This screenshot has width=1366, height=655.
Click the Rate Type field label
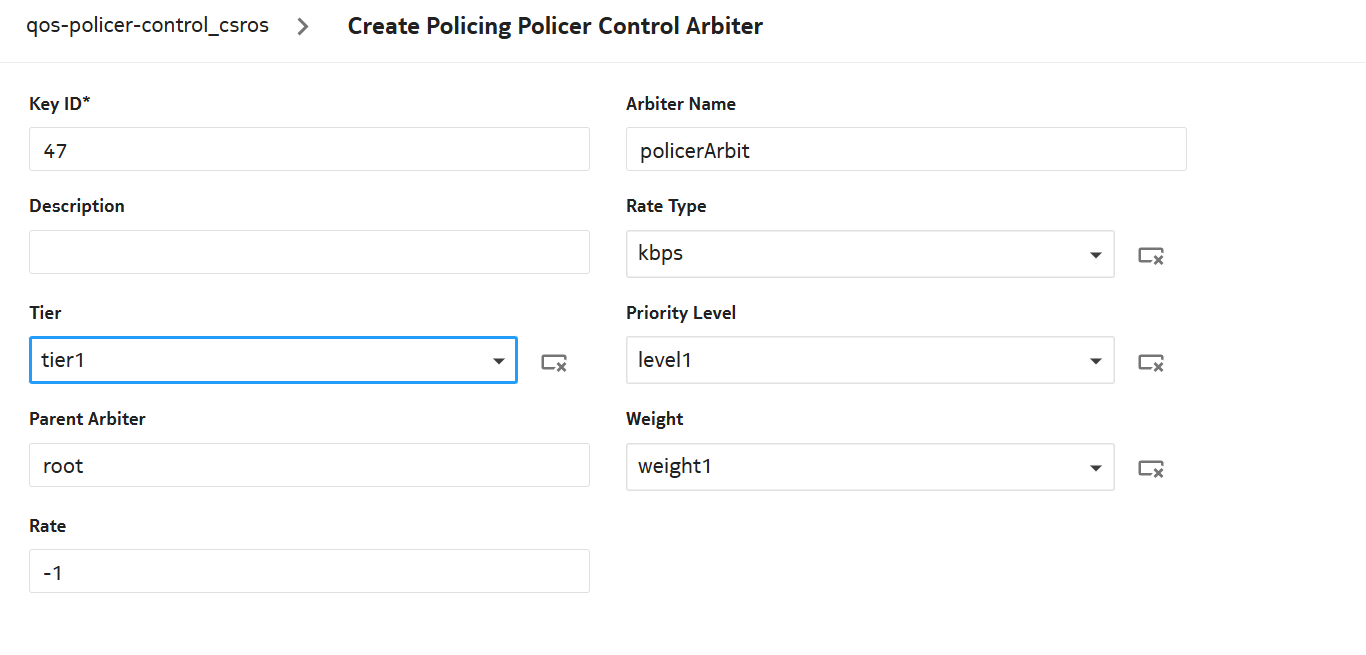666,206
